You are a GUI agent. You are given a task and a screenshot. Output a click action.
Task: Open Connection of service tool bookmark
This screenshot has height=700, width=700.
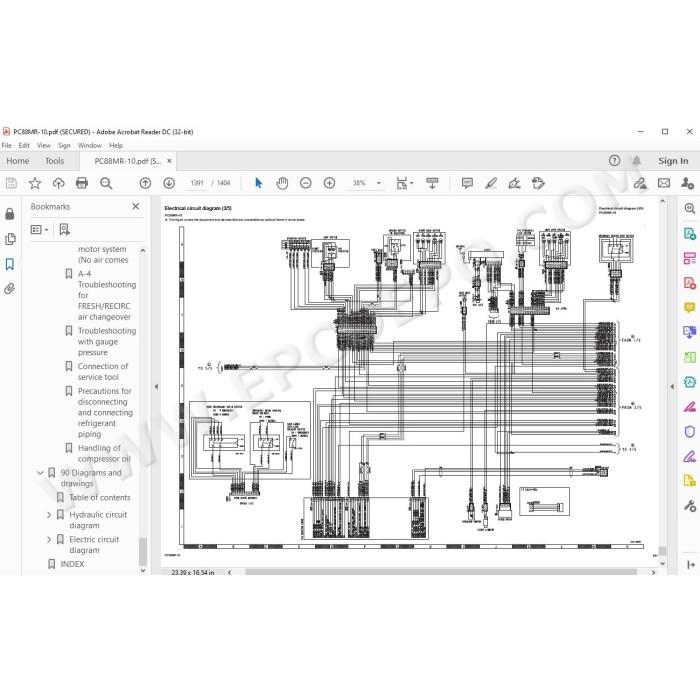[x=103, y=371]
